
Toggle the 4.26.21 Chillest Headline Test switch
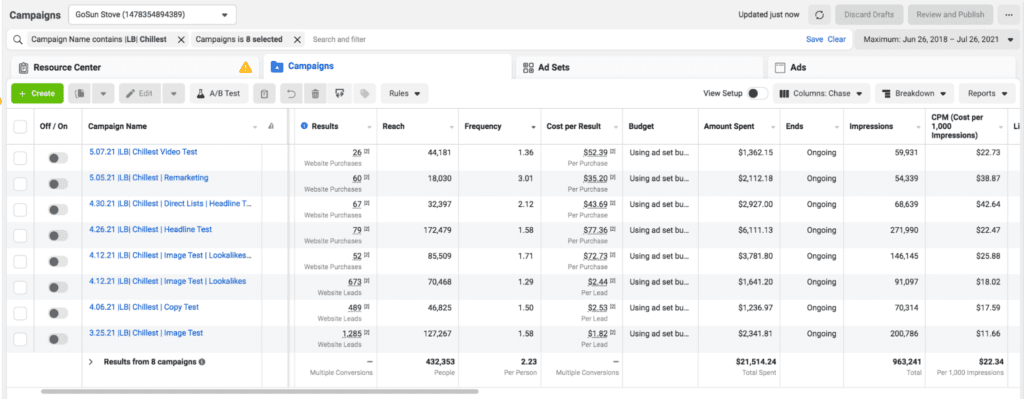(x=58, y=236)
